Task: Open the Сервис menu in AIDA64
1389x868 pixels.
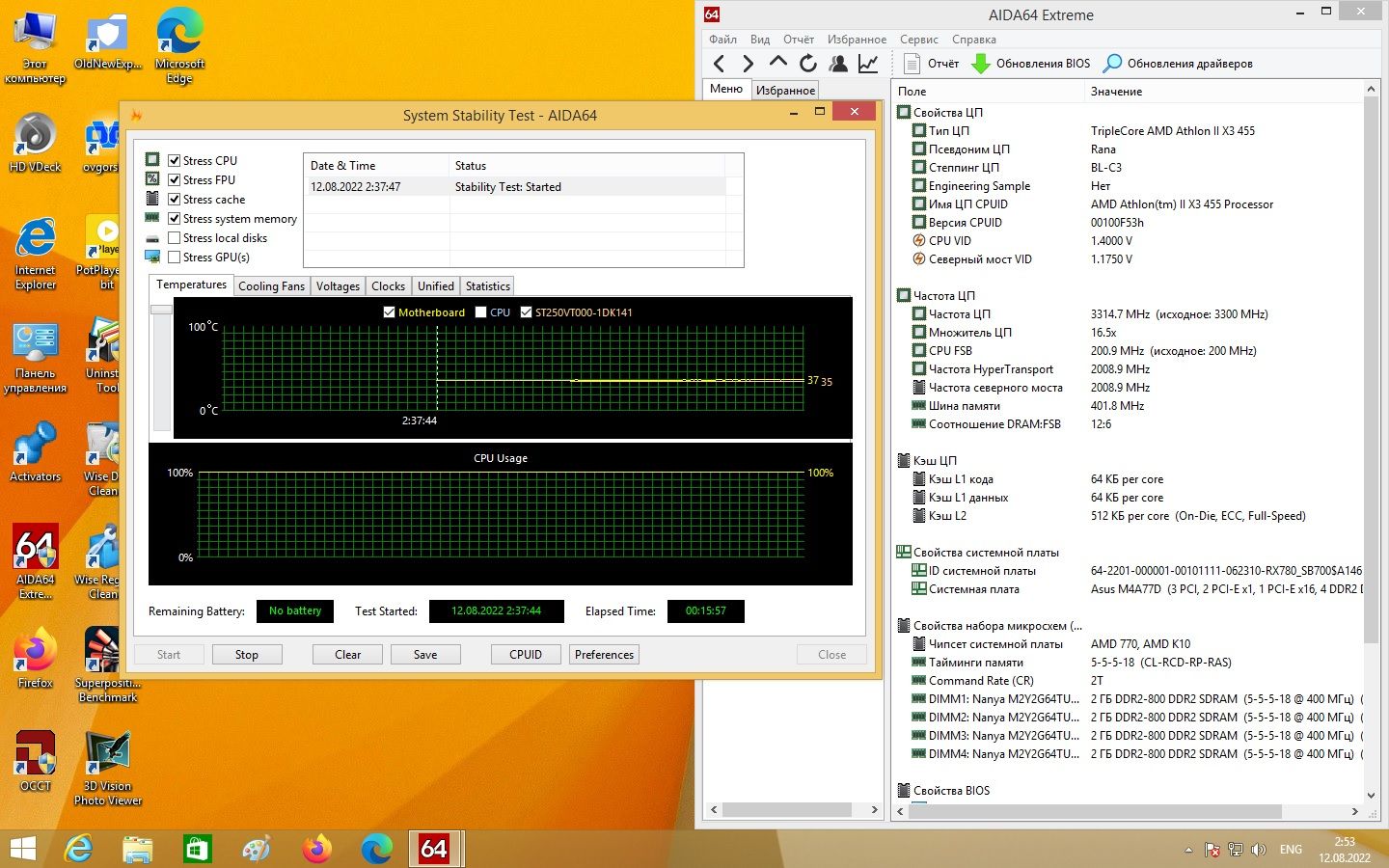Action: tap(919, 40)
